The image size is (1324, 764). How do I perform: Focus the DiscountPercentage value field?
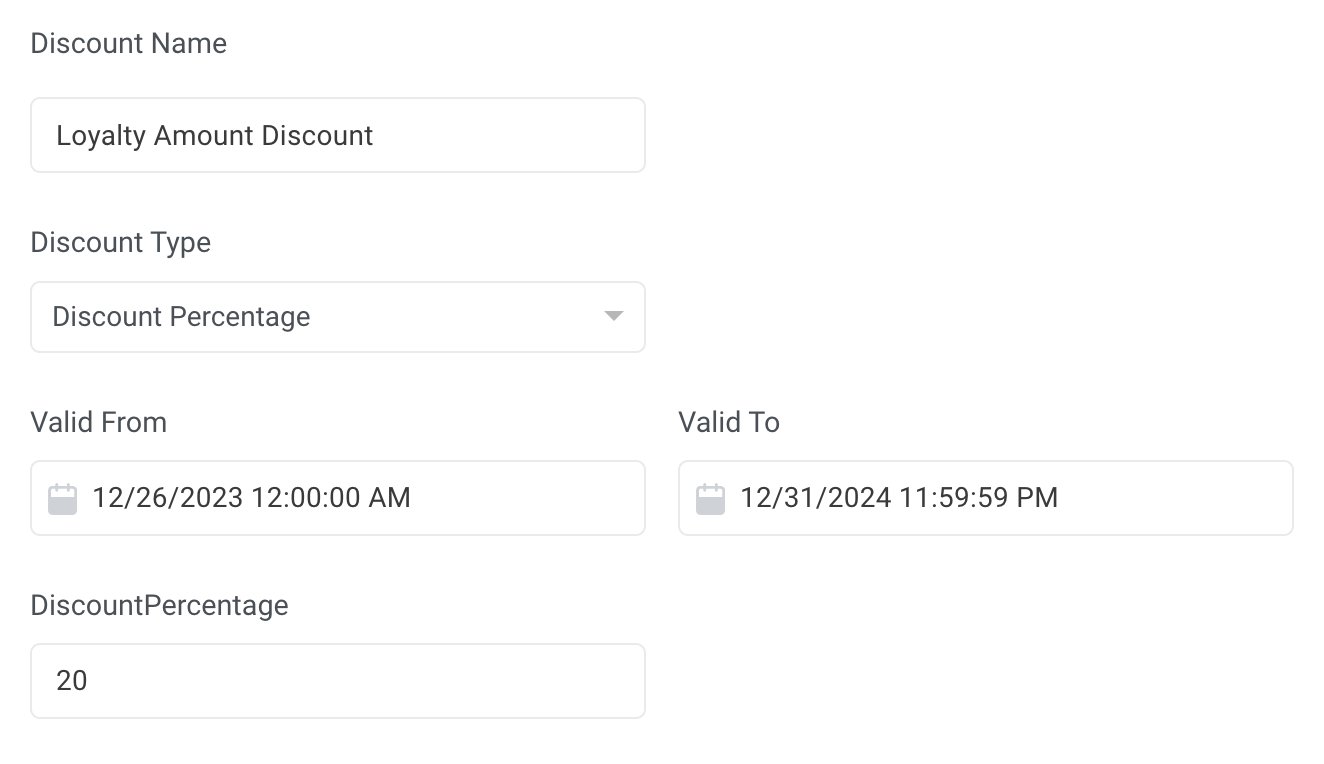click(338, 681)
